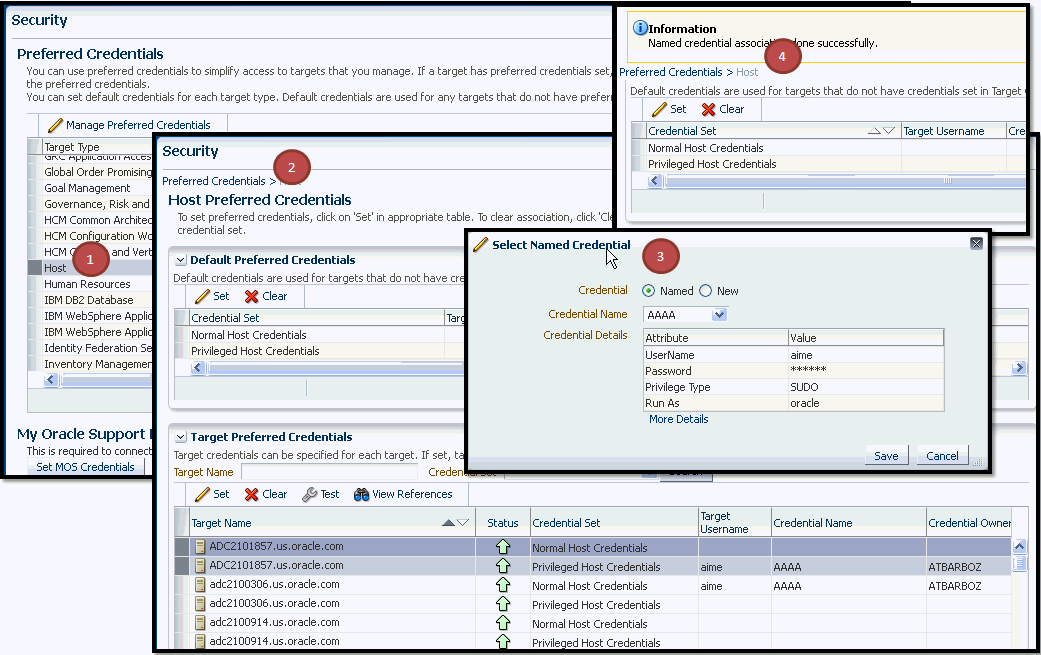Click Run As oracle value
This screenshot has height=655, width=1041.
click(x=805, y=403)
